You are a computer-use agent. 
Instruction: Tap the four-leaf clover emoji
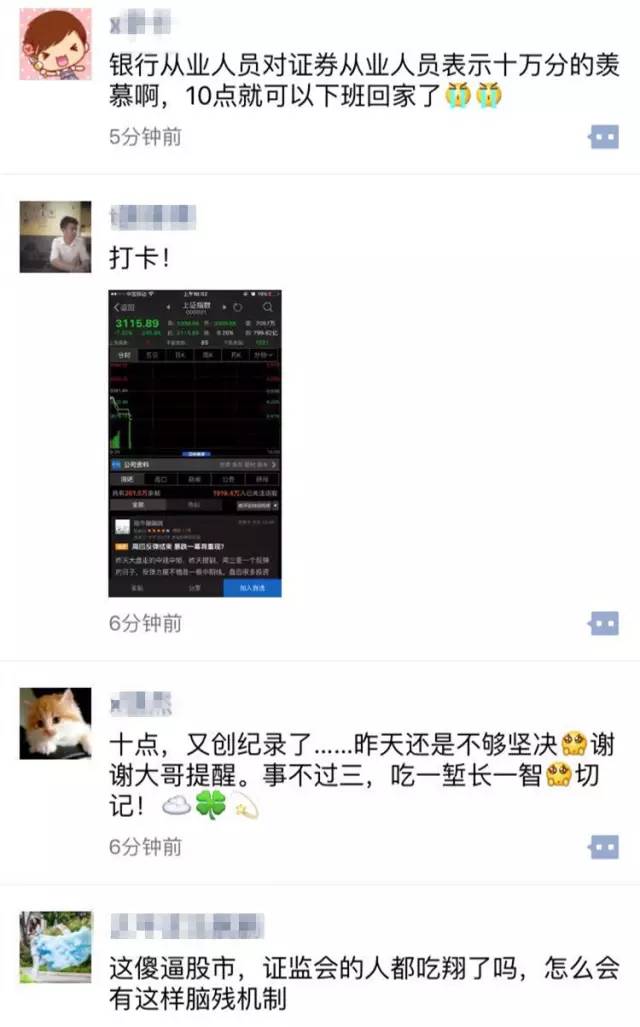pyautogui.click(x=210, y=806)
